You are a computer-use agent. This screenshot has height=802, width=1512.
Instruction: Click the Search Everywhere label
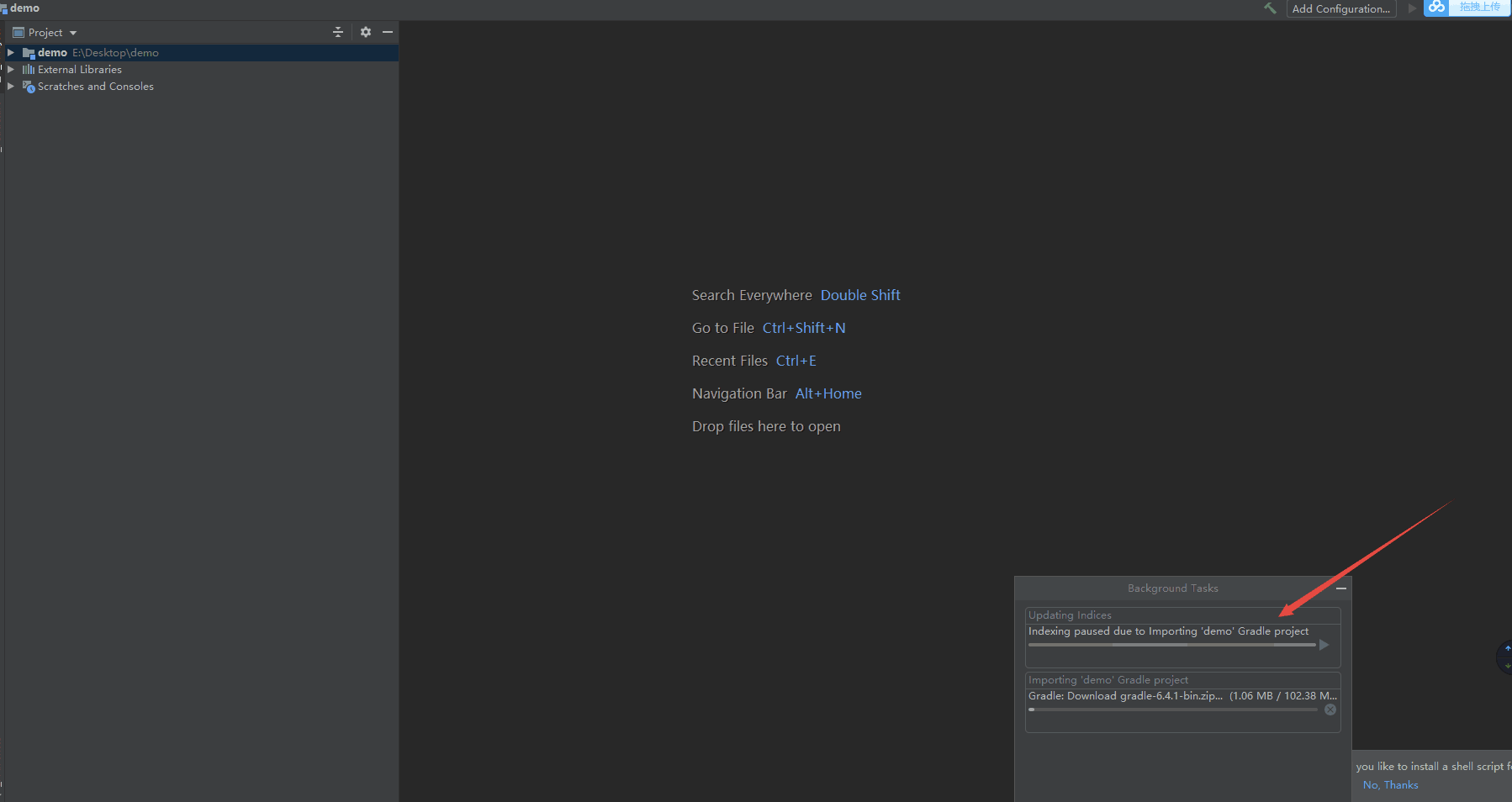click(752, 295)
